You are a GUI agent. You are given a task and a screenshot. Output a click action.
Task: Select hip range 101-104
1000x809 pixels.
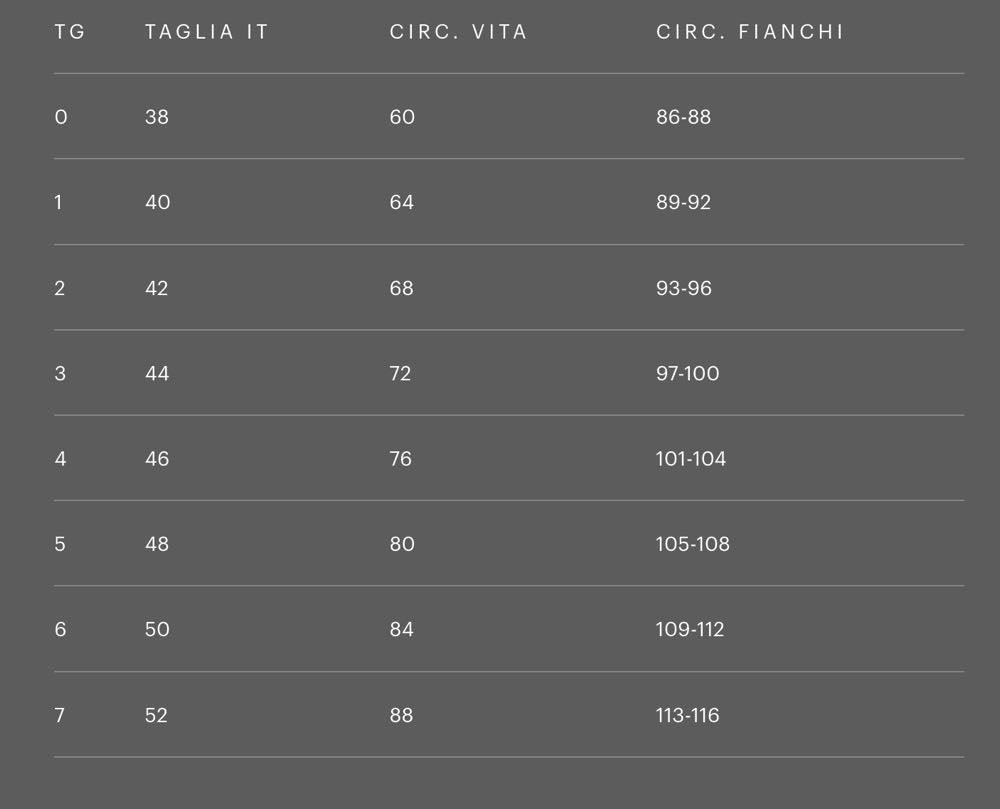point(691,459)
